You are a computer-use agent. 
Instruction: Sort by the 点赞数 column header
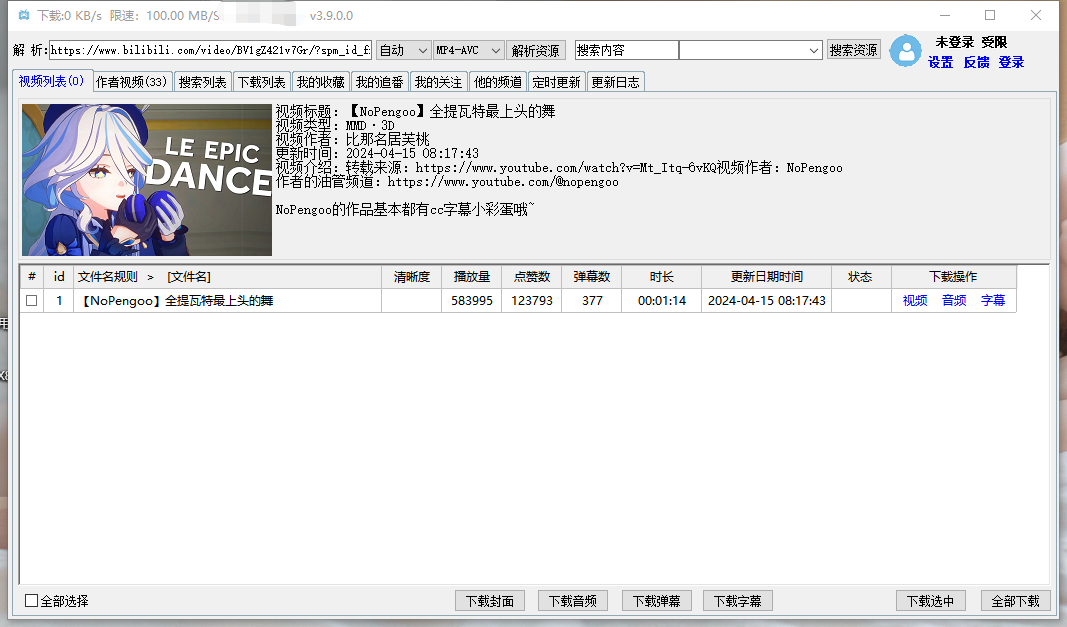[x=531, y=277]
